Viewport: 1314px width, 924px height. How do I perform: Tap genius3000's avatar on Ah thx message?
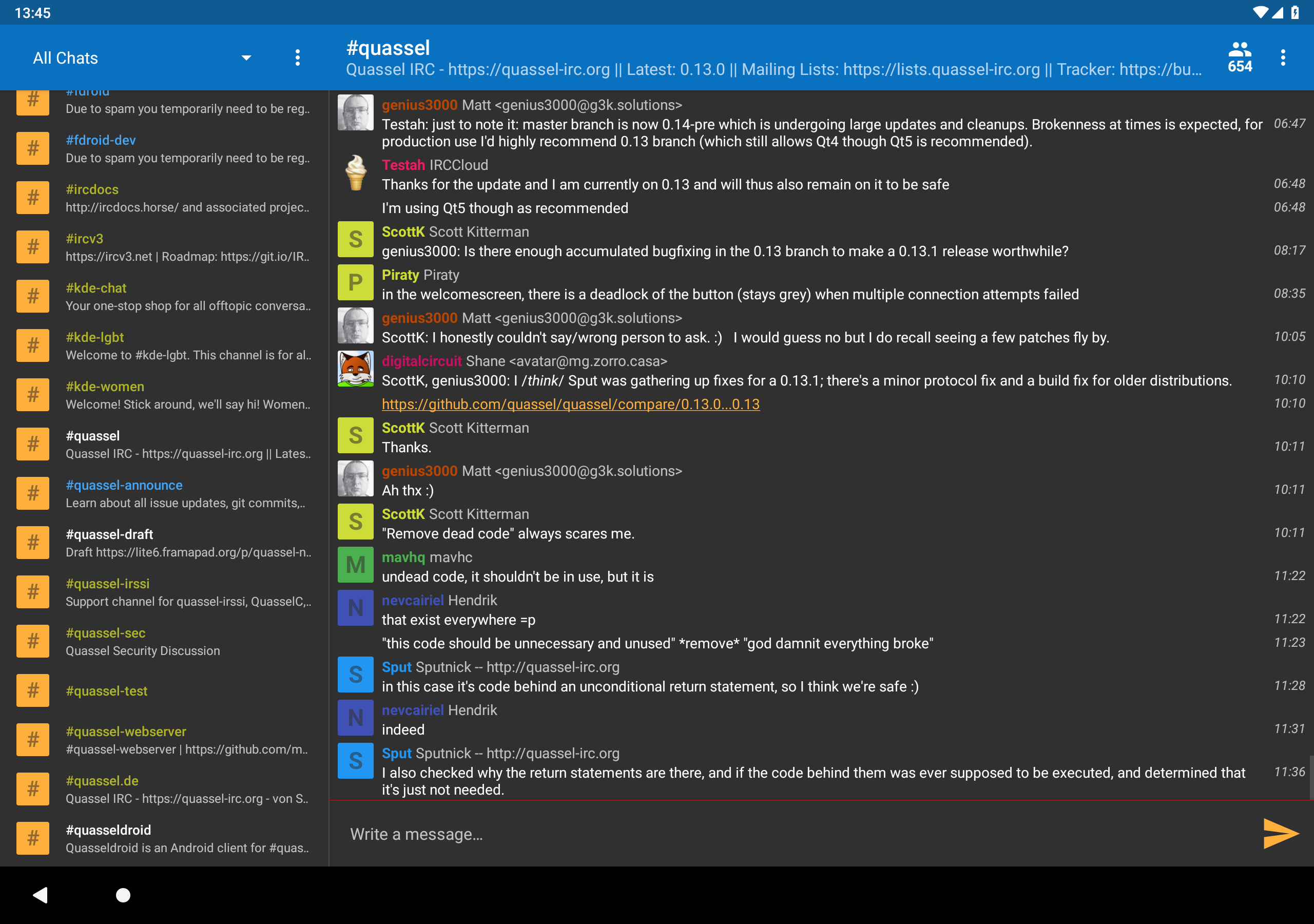click(355, 478)
